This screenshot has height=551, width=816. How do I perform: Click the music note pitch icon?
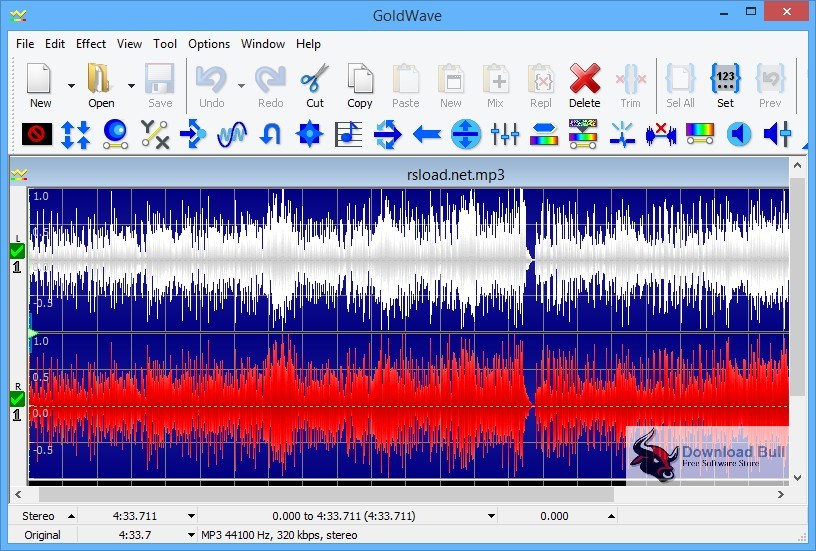point(349,134)
